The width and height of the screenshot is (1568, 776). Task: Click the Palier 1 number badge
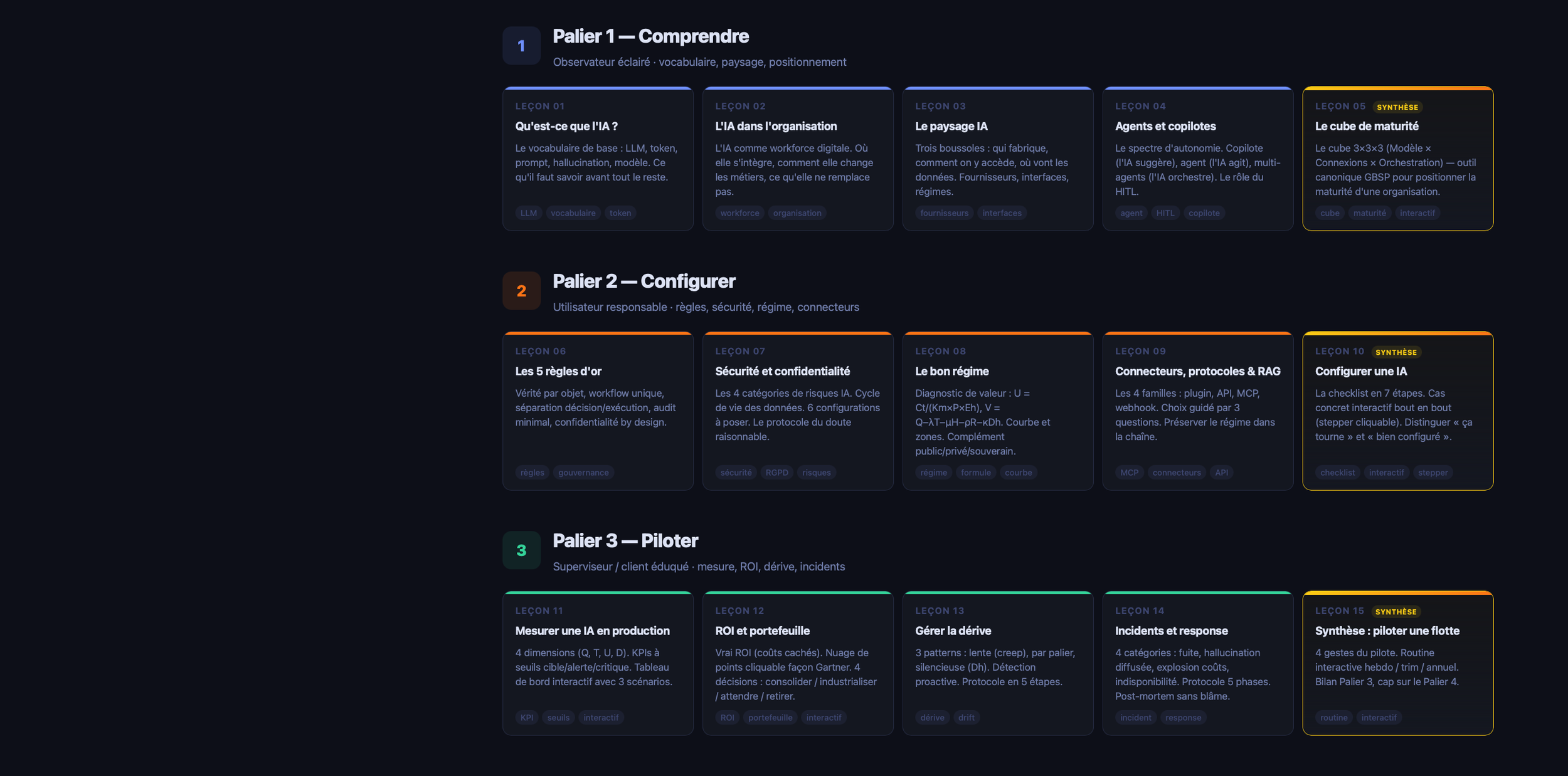pos(521,46)
